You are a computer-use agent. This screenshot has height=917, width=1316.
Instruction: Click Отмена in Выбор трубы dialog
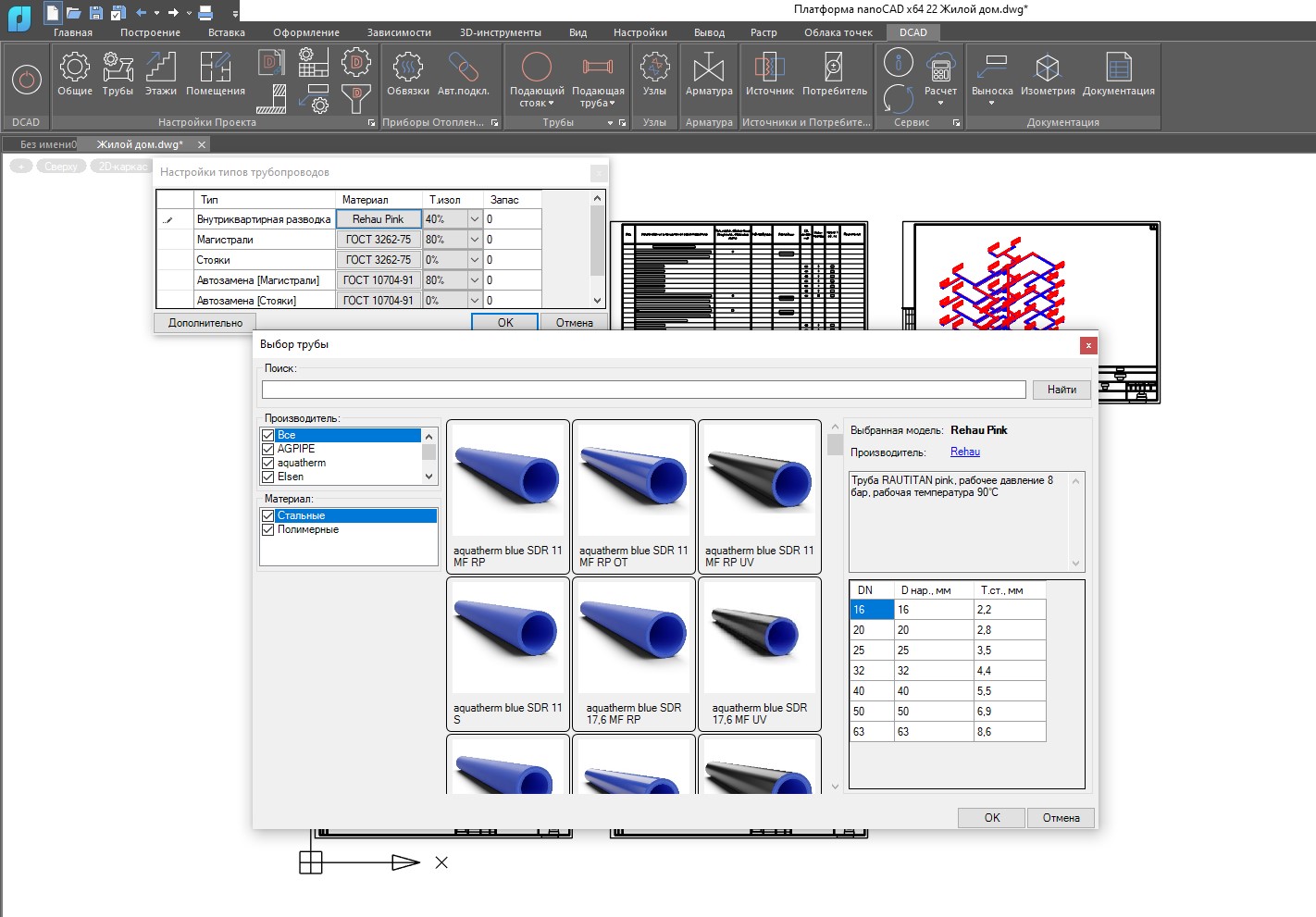coord(1061,818)
